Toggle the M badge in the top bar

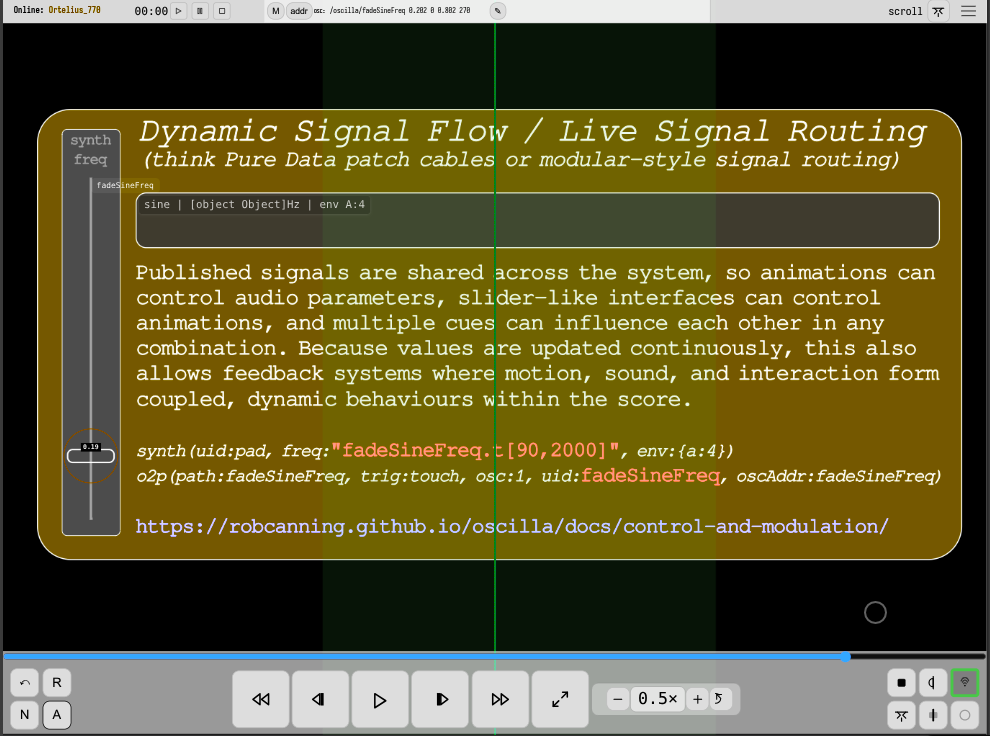pyautogui.click(x=273, y=11)
